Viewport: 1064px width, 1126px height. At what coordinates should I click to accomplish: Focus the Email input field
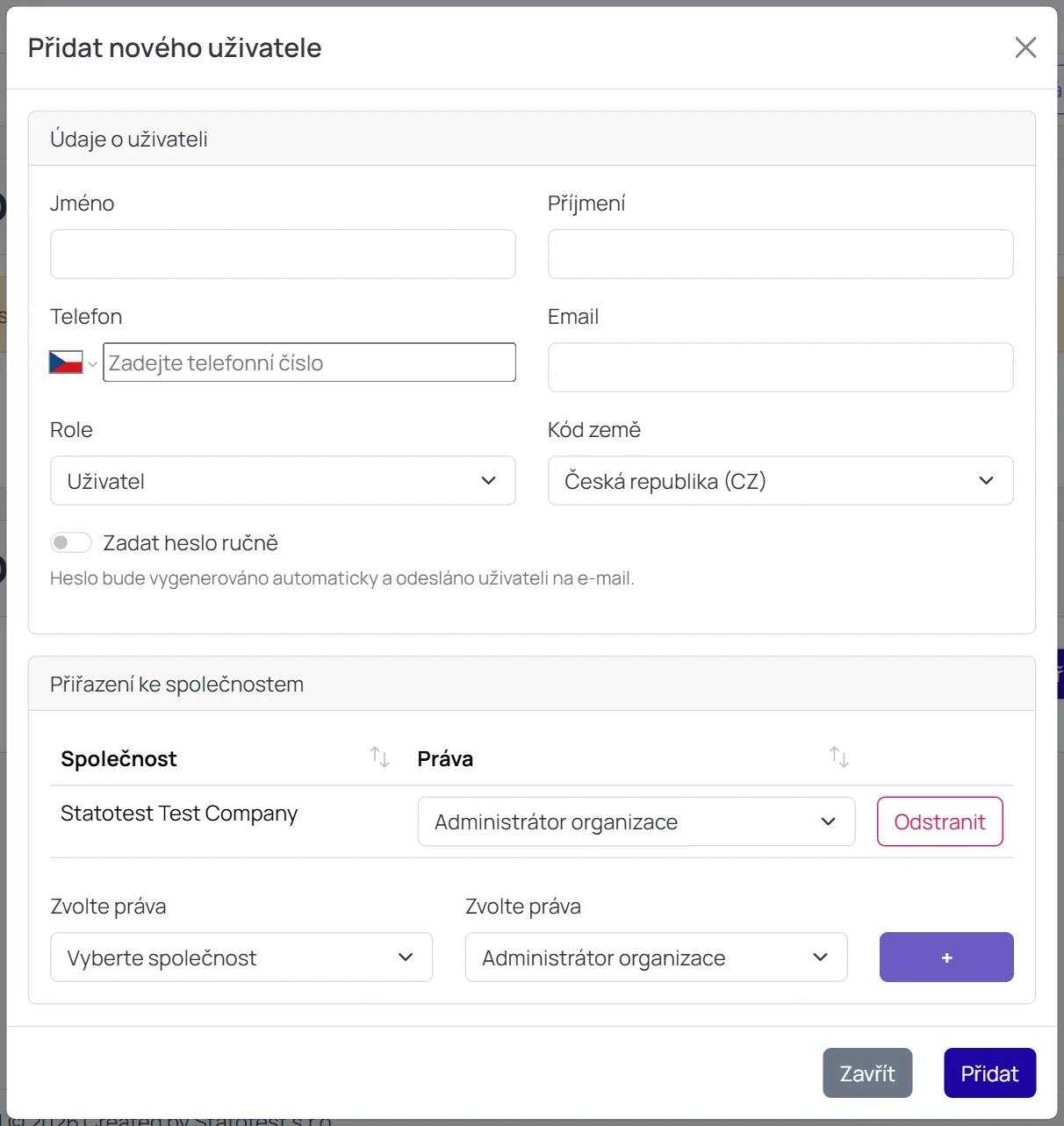[780, 367]
